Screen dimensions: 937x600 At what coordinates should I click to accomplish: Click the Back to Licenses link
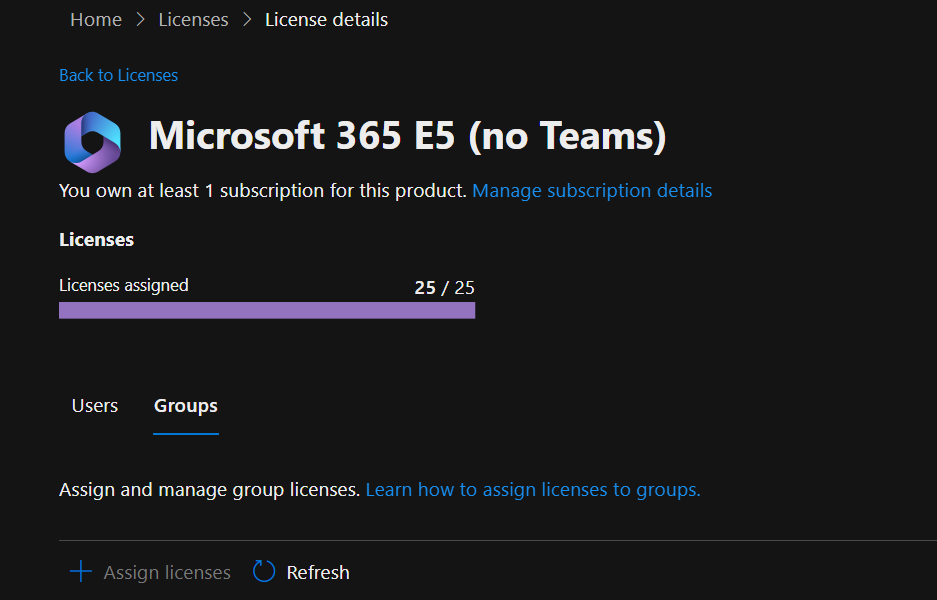point(118,75)
